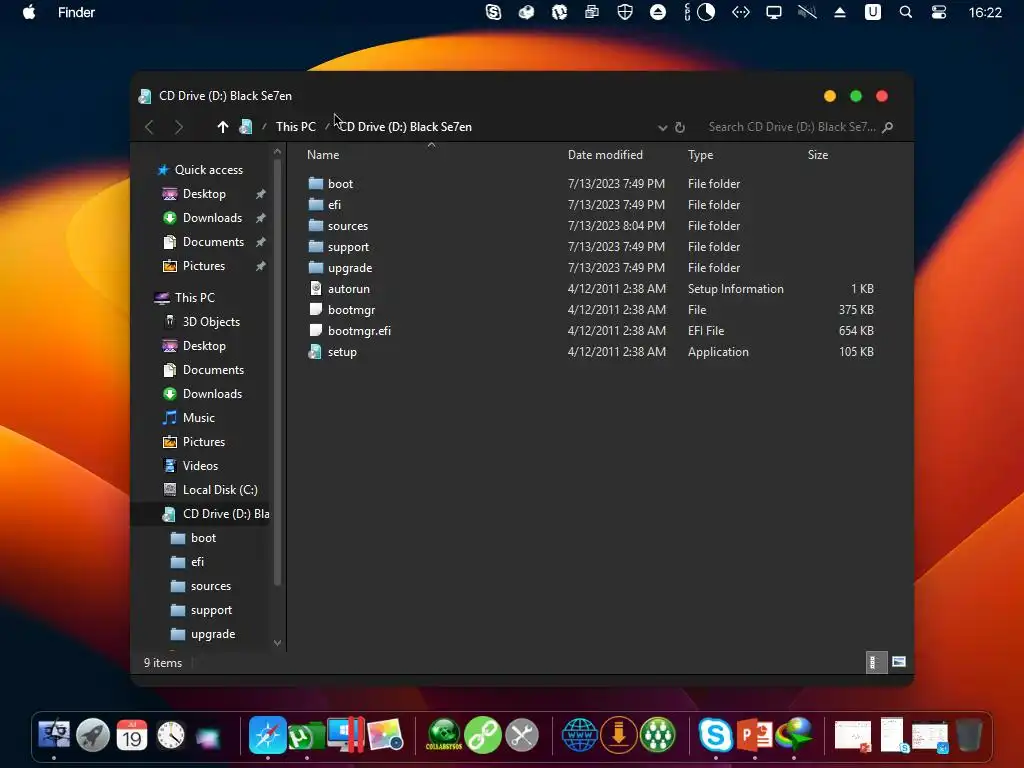Open 3D Objects in navigation pane

tap(211, 322)
